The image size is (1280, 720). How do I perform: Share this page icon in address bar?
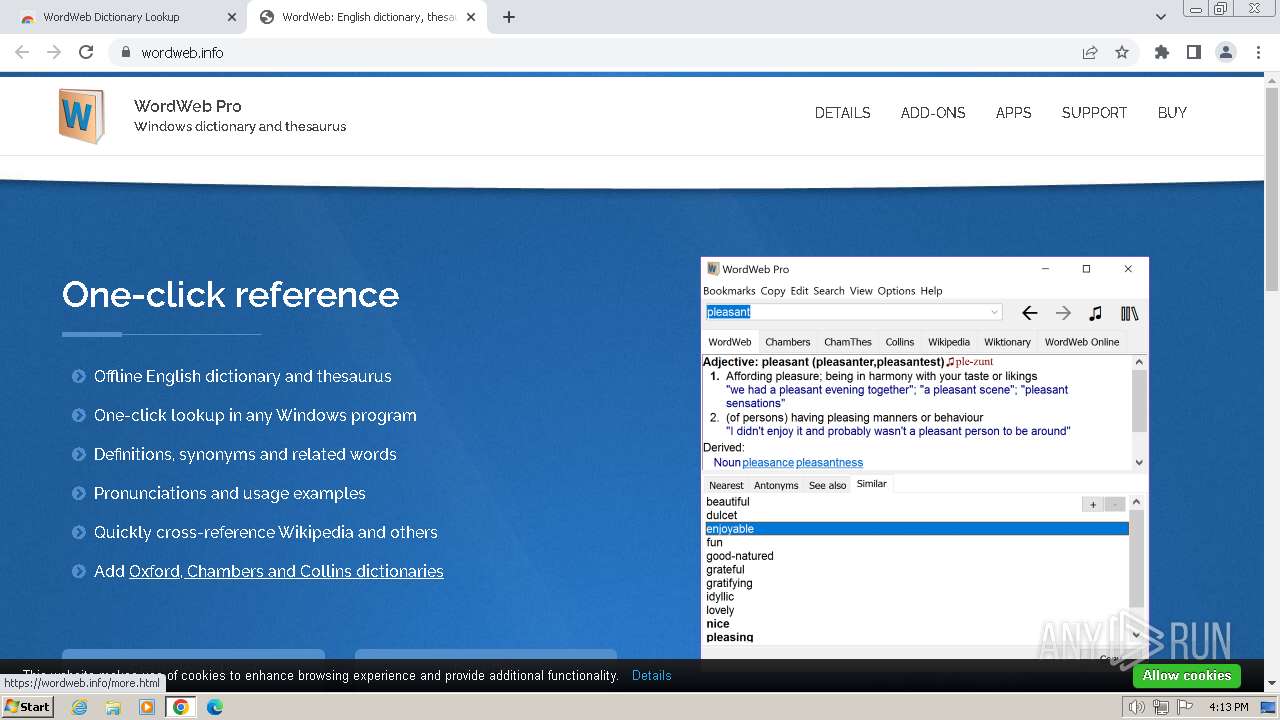[1090, 52]
